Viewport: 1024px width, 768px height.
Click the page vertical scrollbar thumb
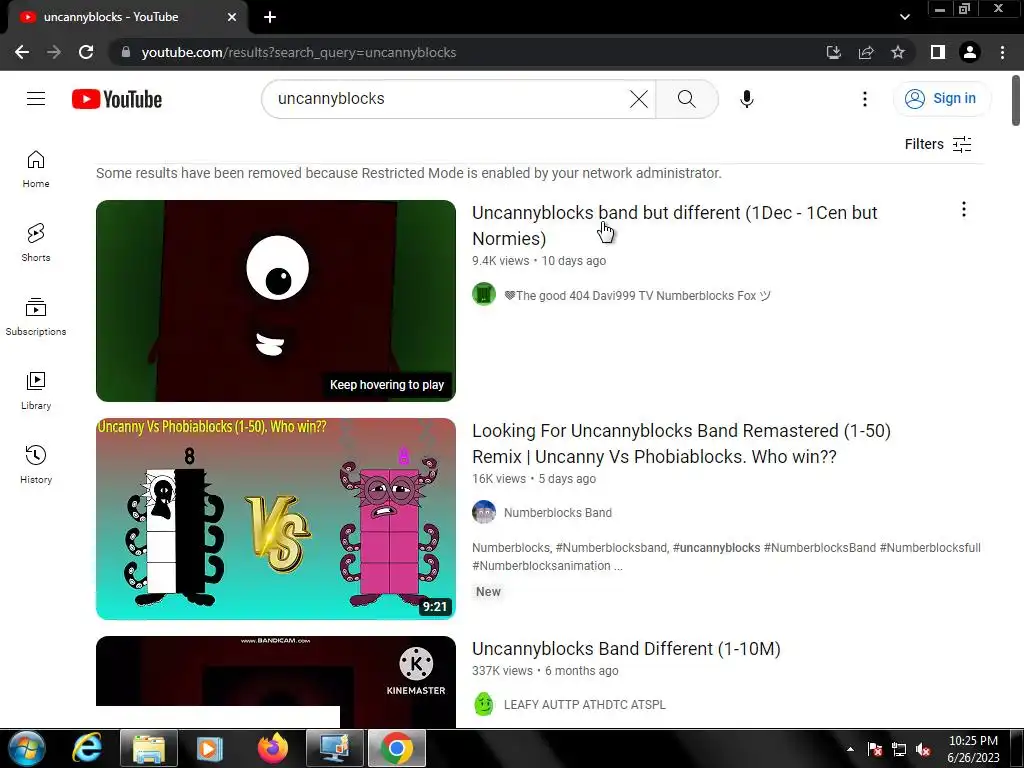pyautogui.click(x=1016, y=101)
